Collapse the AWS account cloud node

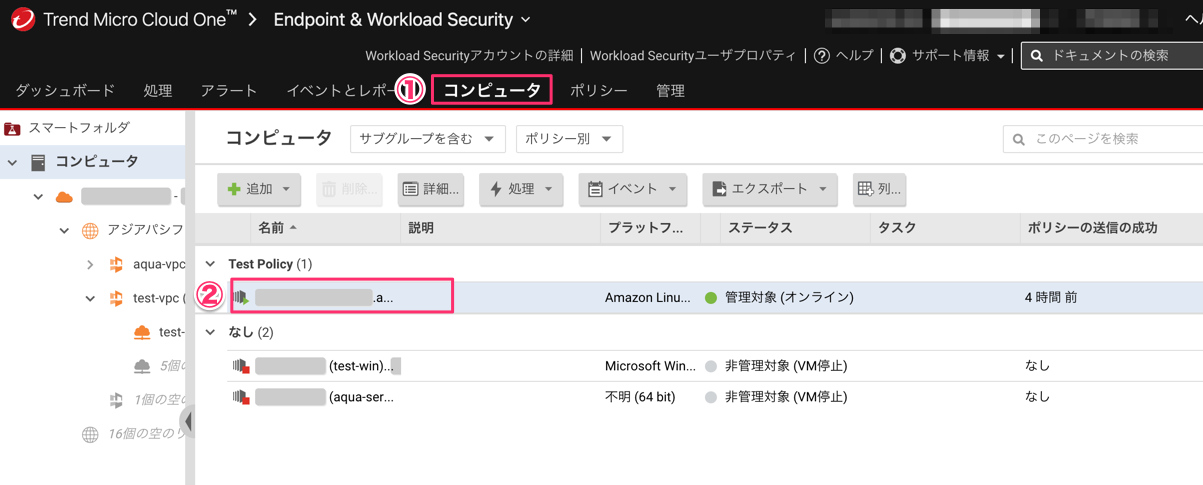(38, 197)
